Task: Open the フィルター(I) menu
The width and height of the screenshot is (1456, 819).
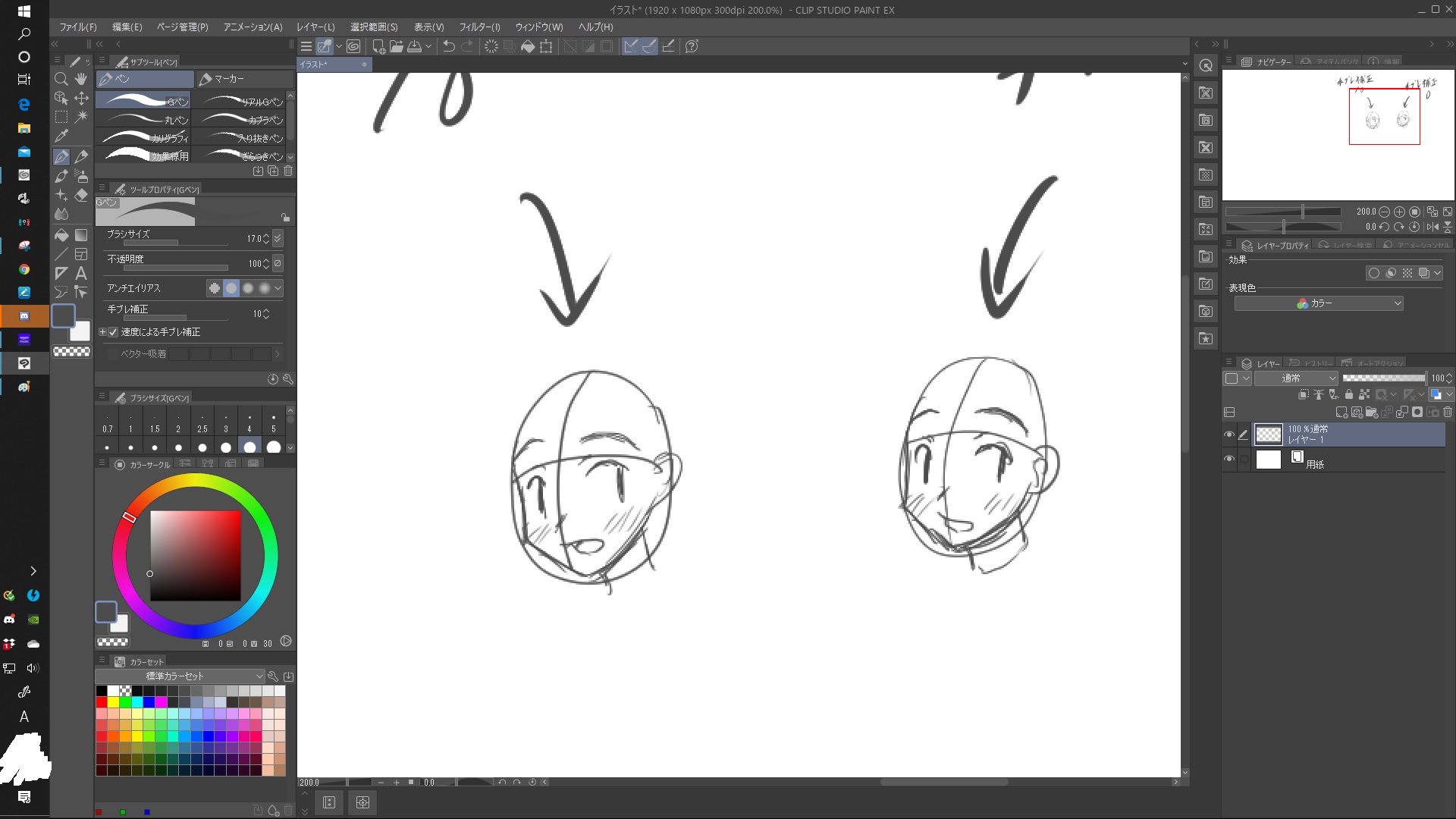Action: tap(479, 27)
